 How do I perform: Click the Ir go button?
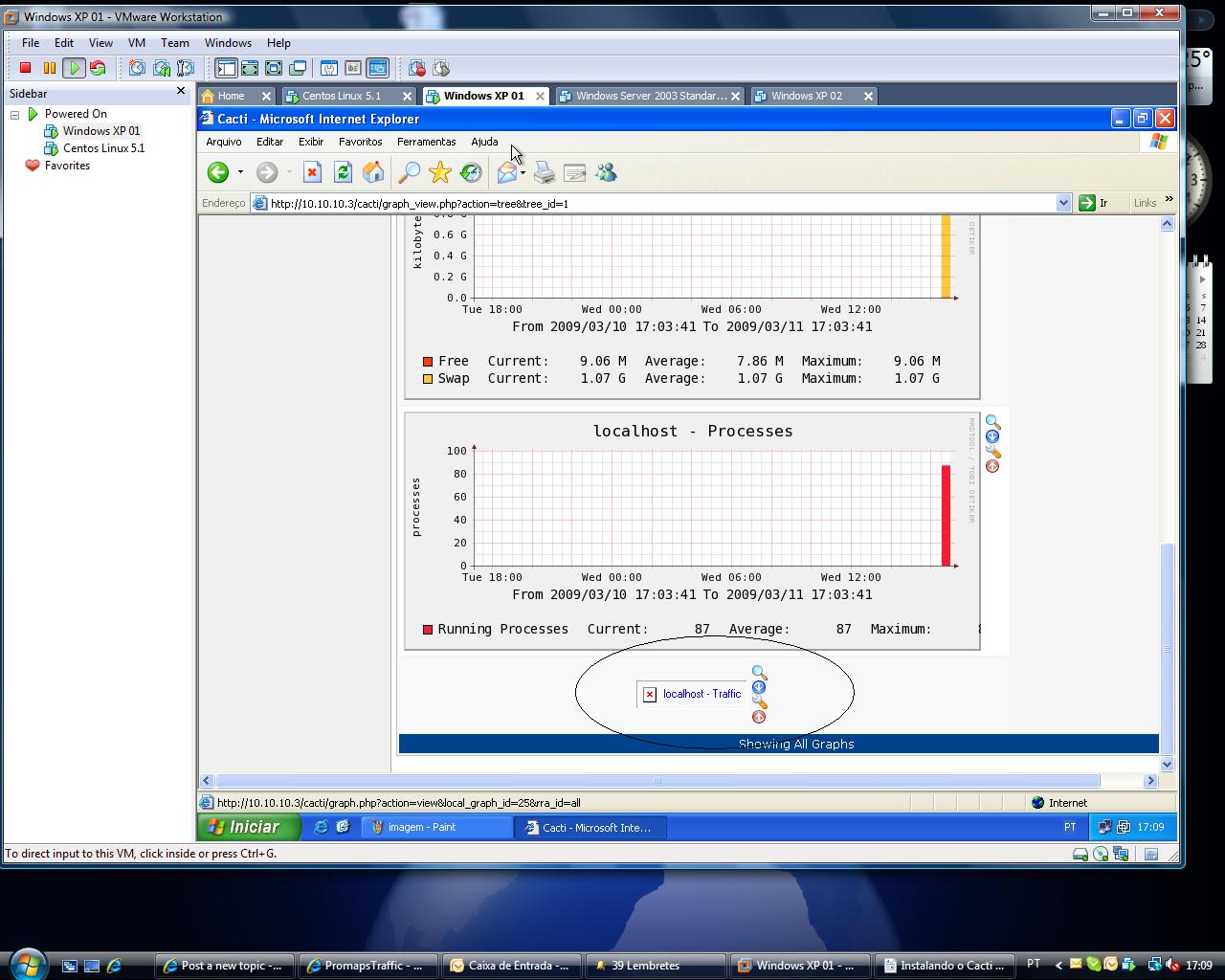1094,203
